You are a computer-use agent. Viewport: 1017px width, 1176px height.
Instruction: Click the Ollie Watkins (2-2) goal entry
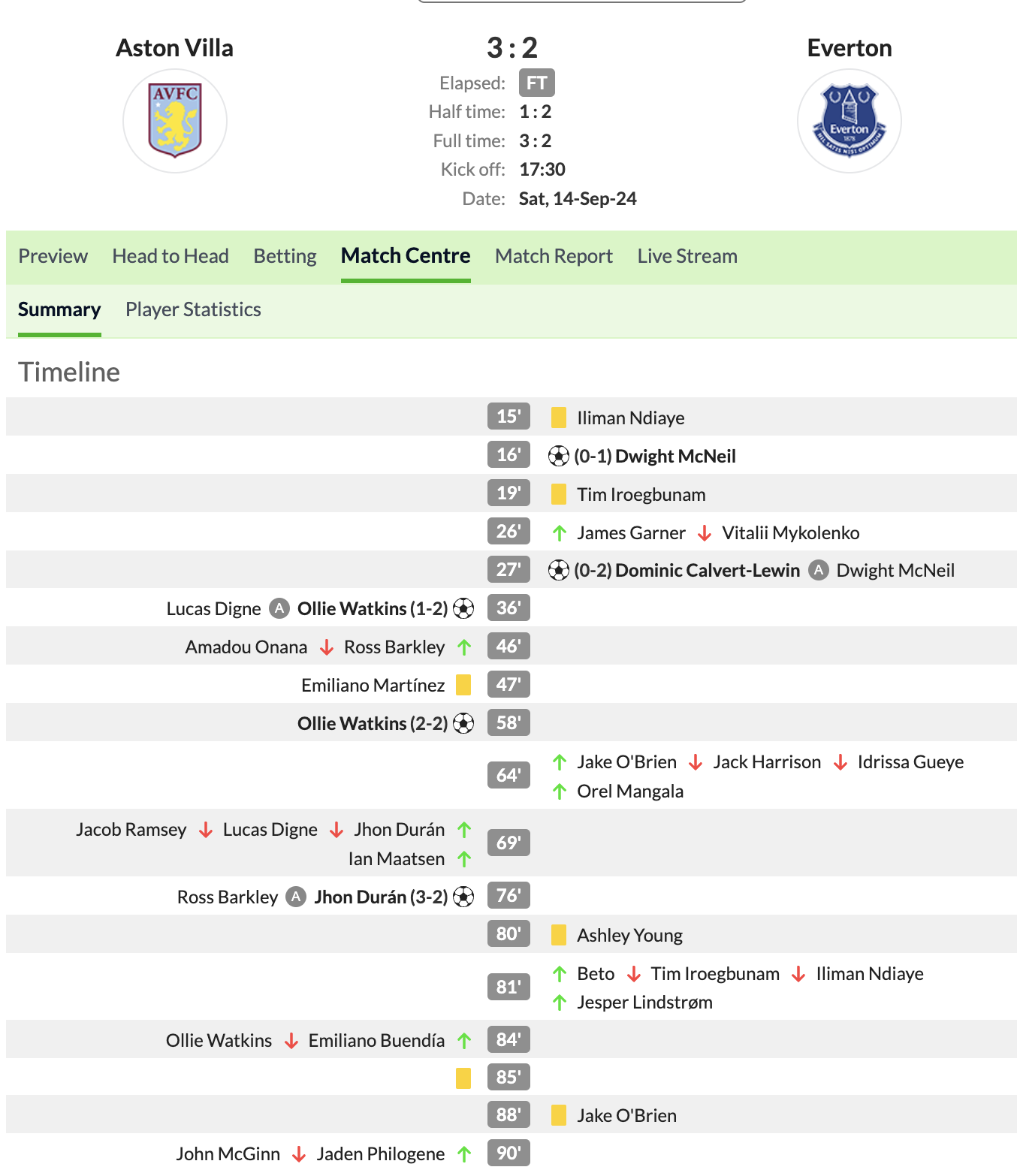(373, 723)
